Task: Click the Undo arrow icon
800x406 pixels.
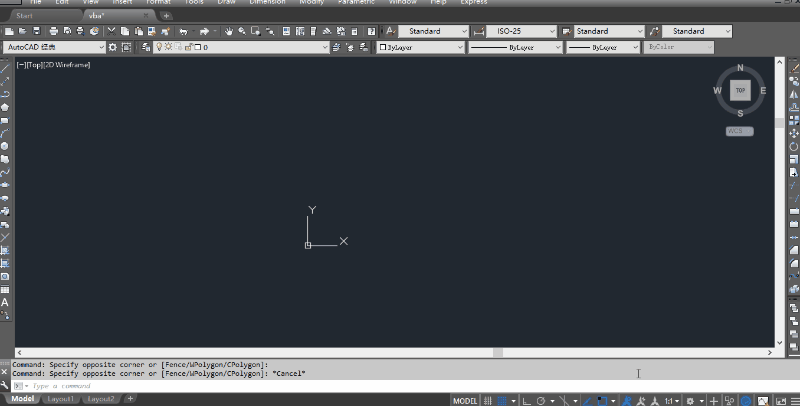Action: pos(184,31)
